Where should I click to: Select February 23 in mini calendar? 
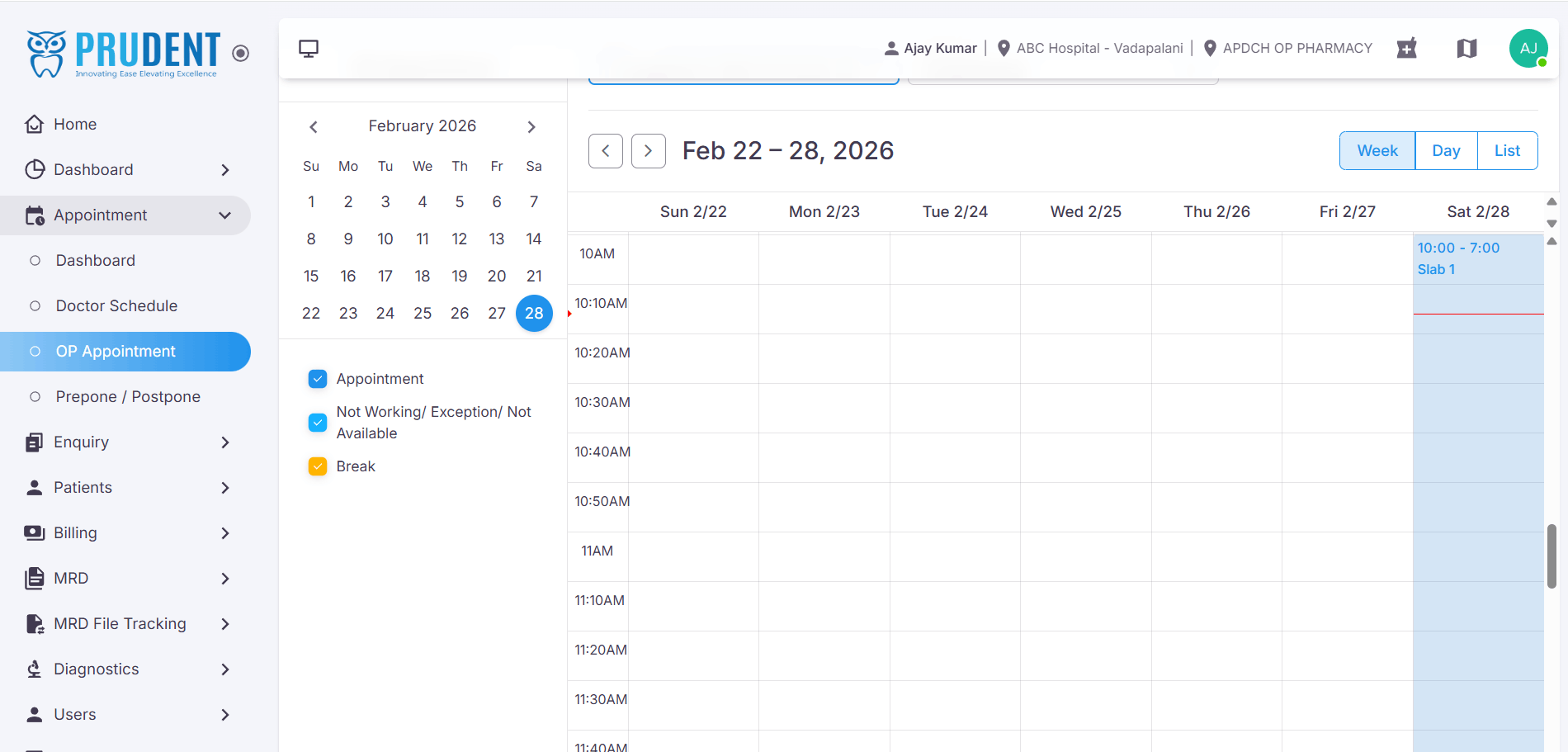[x=348, y=314]
